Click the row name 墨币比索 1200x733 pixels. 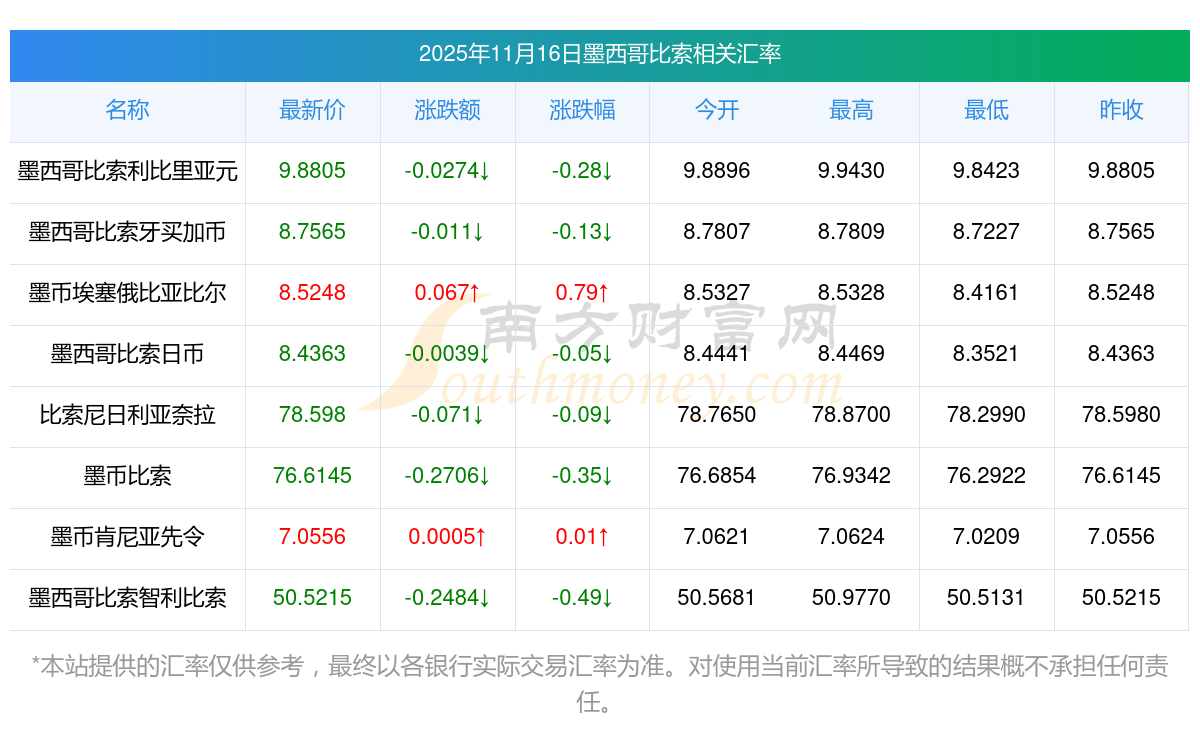coord(127,476)
